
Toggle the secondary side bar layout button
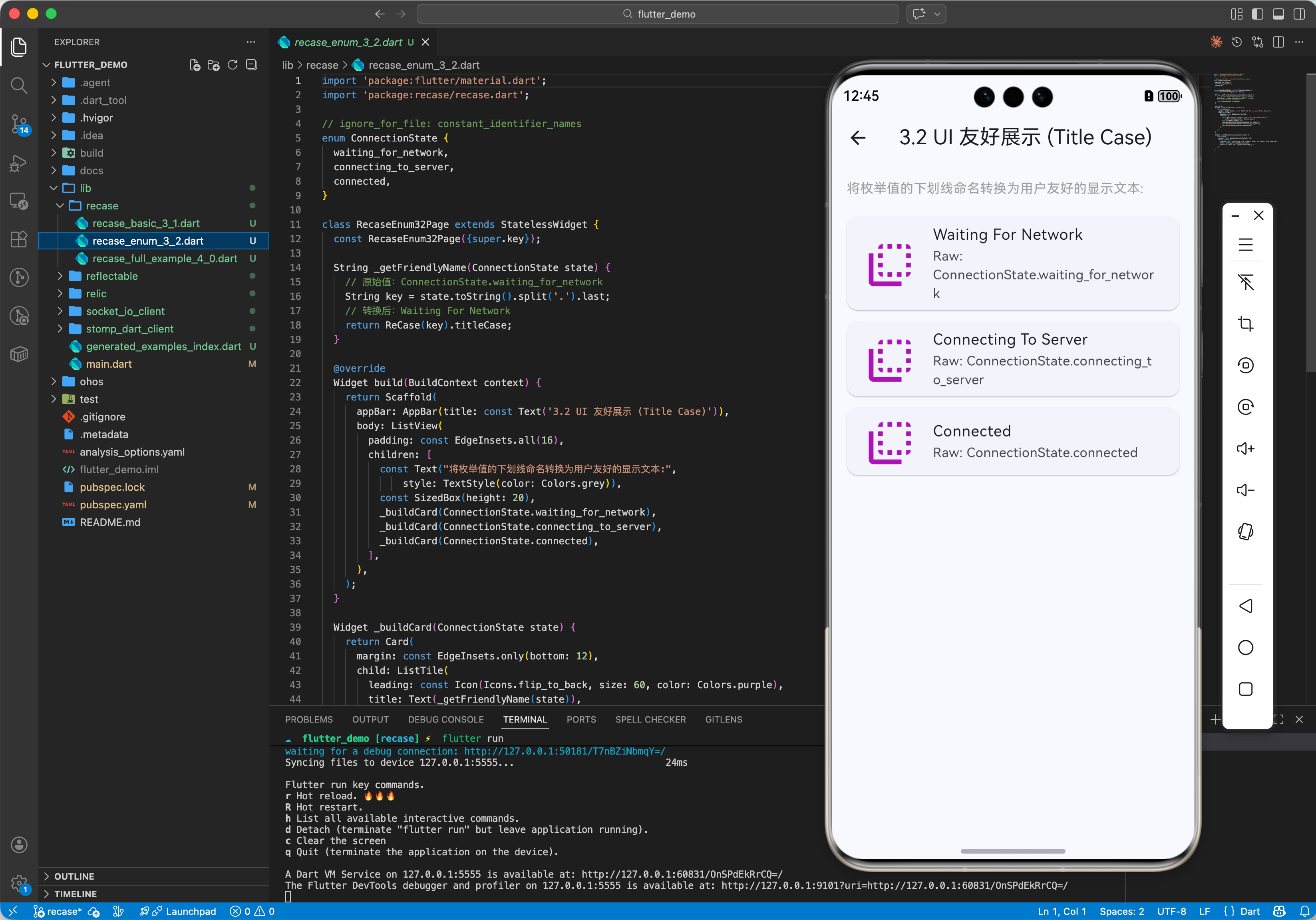[x=1299, y=14]
